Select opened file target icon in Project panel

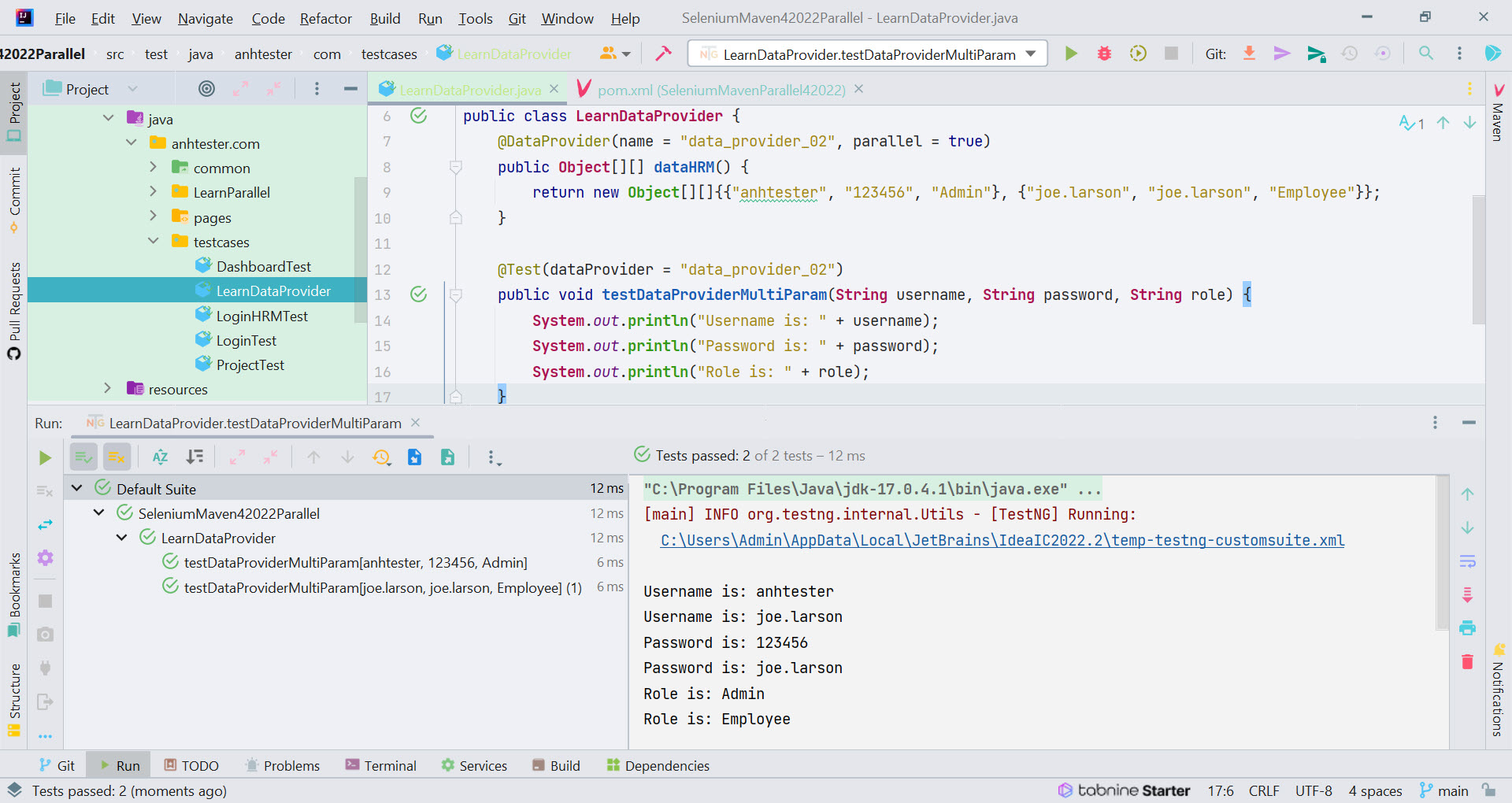pos(206,89)
